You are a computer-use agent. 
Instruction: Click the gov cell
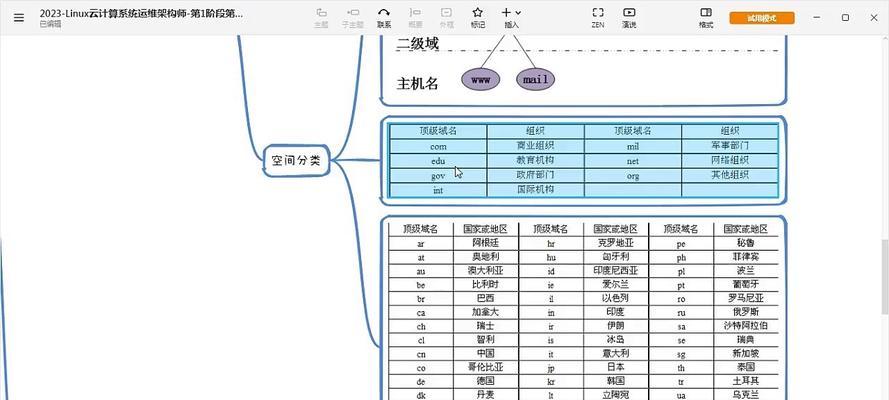(x=438, y=176)
